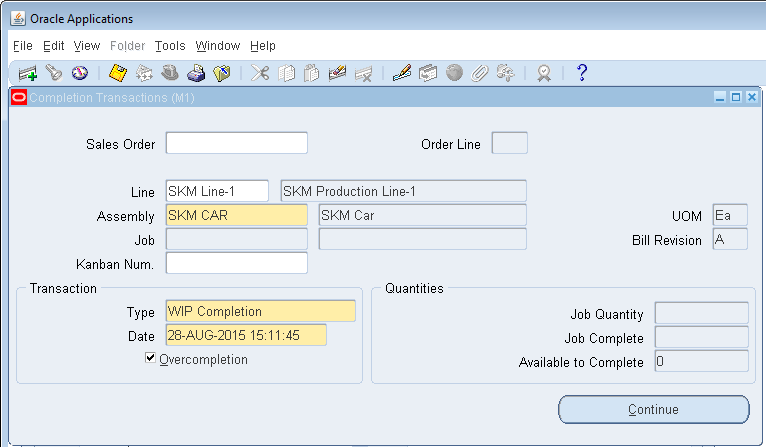Open the Help menu
This screenshot has height=447, width=766.
[x=263, y=46]
